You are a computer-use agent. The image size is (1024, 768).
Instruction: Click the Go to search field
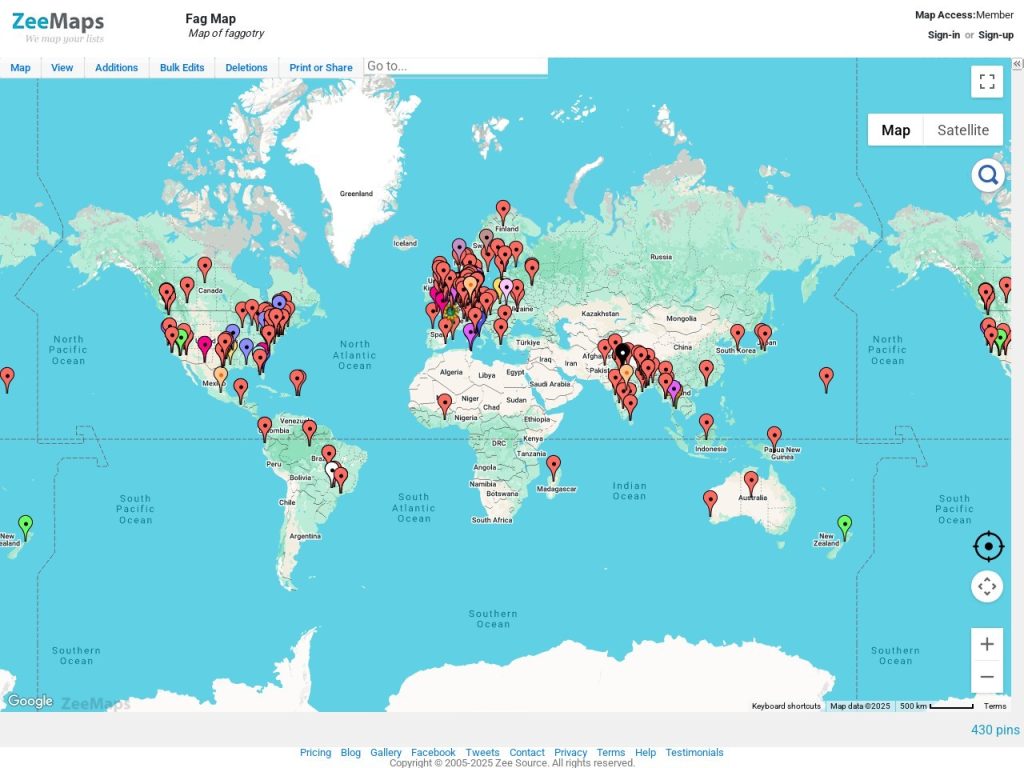[455, 67]
